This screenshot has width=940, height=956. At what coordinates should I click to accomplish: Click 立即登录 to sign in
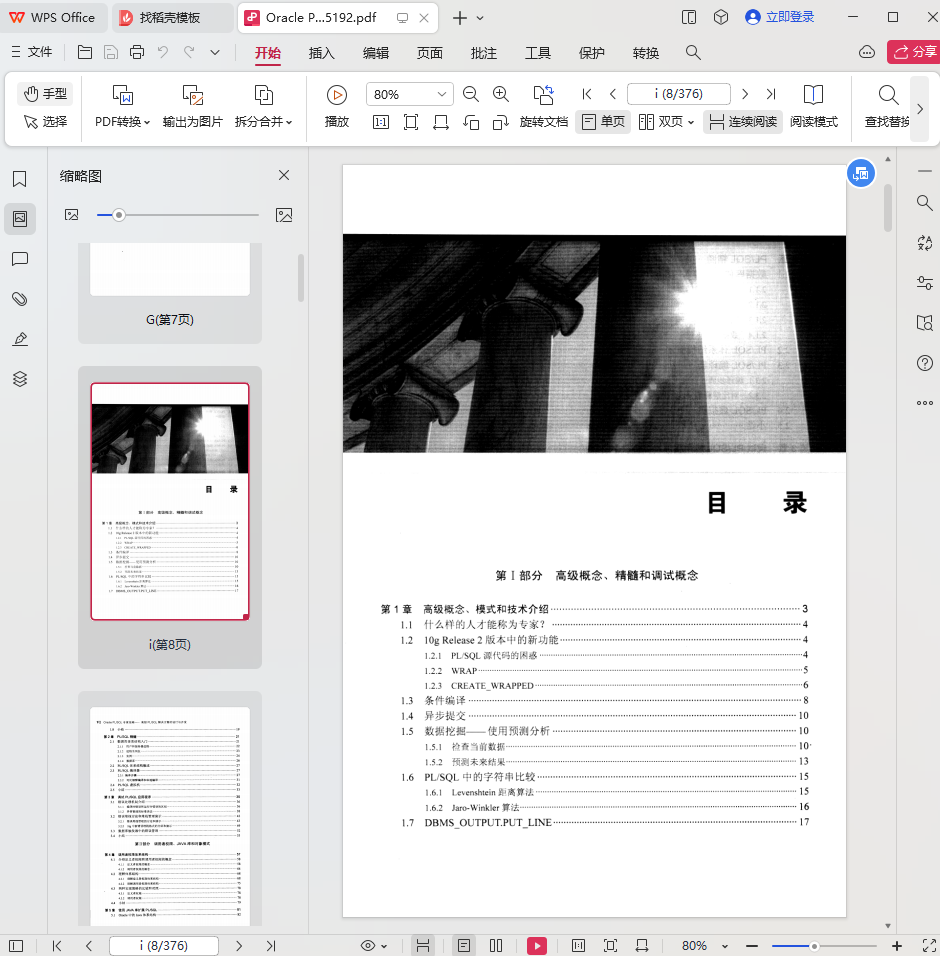(x=780, y=17)
